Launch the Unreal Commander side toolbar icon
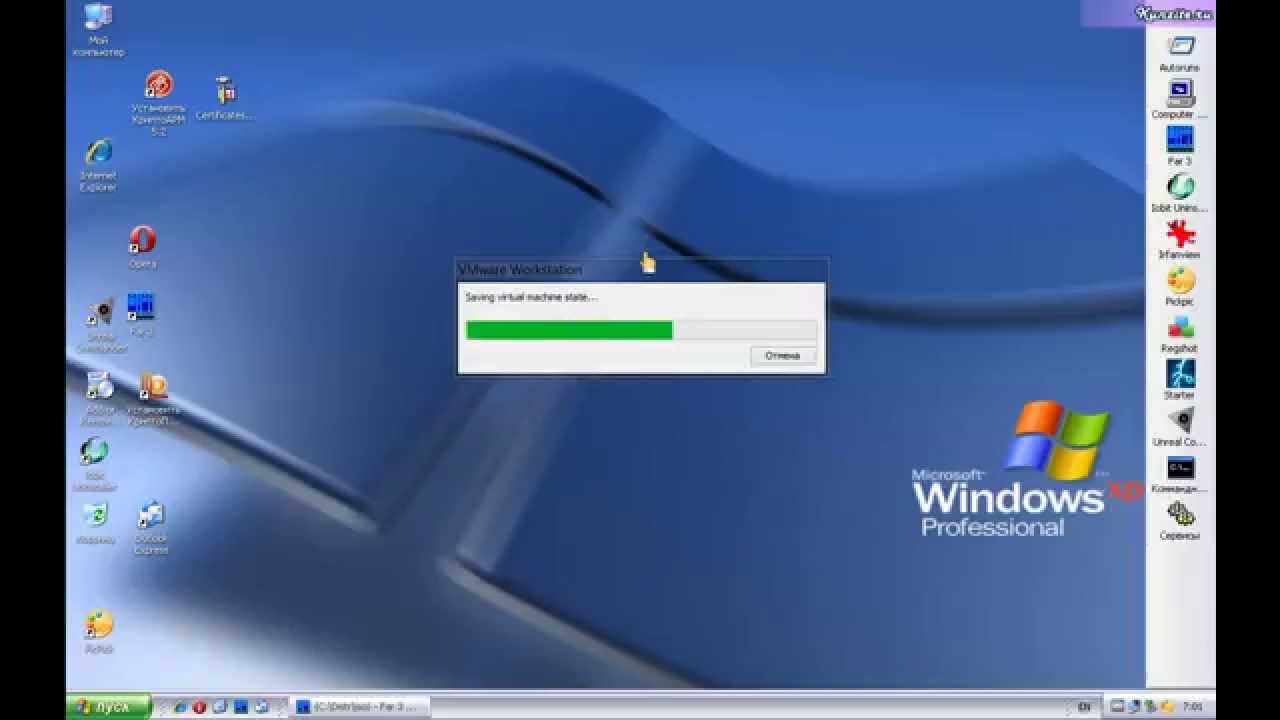Viewport: 1280px width, 720px height. [x=1180, y=427]
